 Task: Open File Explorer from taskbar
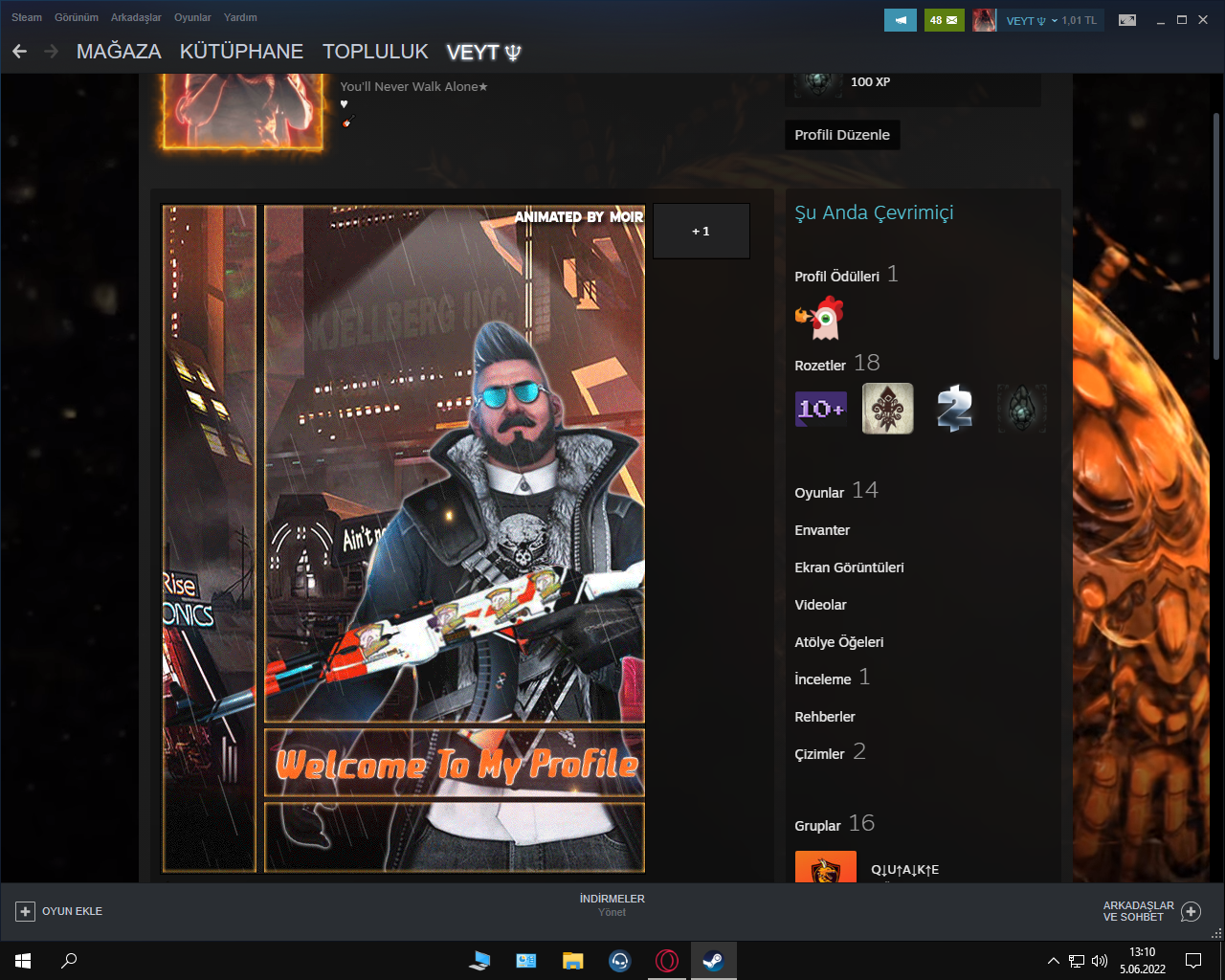(573, 961)
